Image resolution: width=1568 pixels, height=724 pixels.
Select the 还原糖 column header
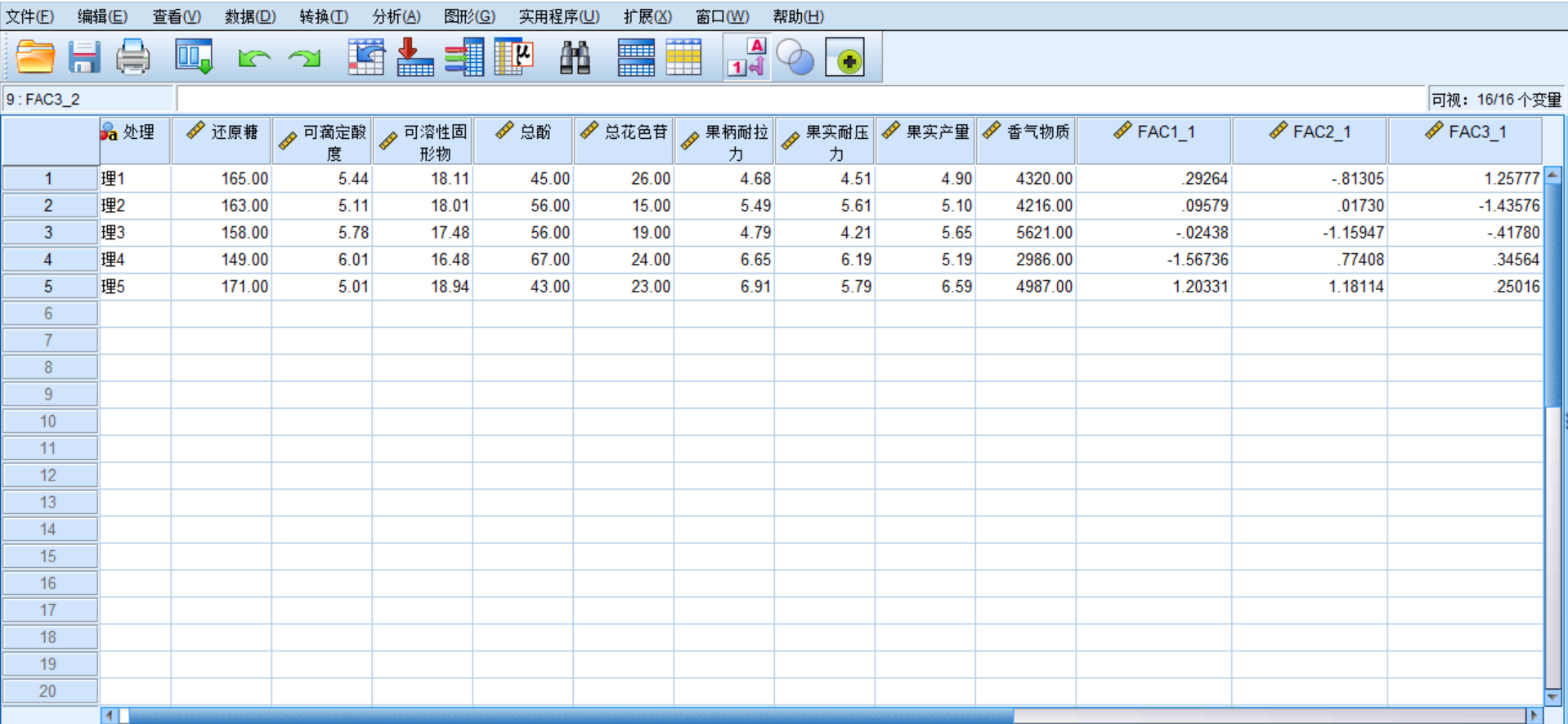pos(222,141)
